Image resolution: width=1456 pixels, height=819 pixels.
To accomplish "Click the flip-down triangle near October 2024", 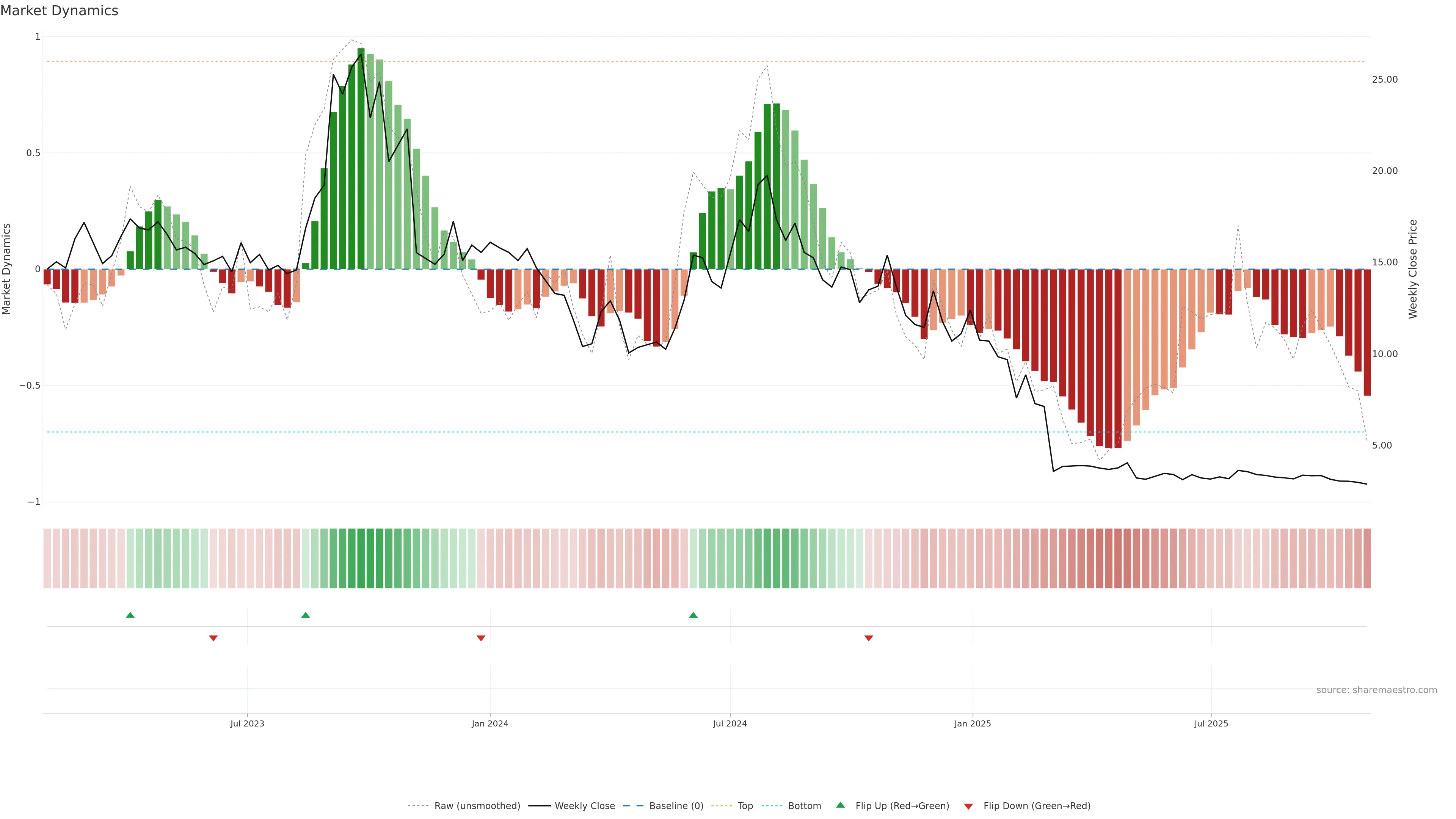I will click(869, 638).
